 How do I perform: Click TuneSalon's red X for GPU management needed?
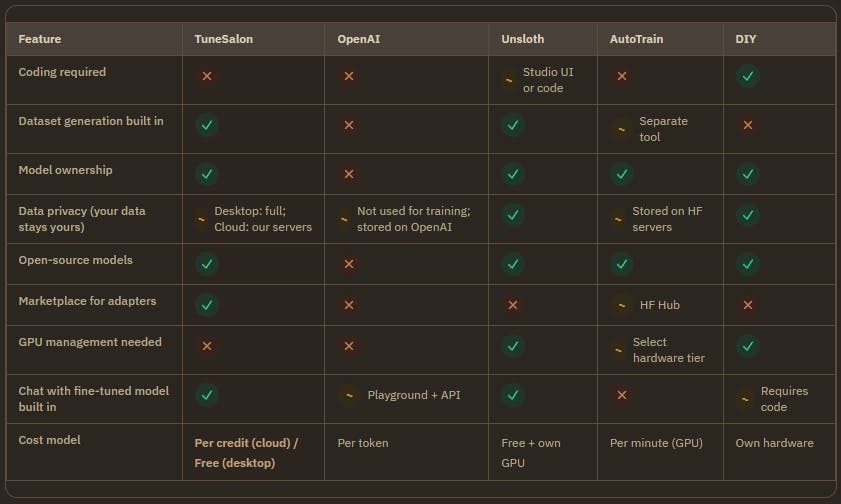click(207, 346)
